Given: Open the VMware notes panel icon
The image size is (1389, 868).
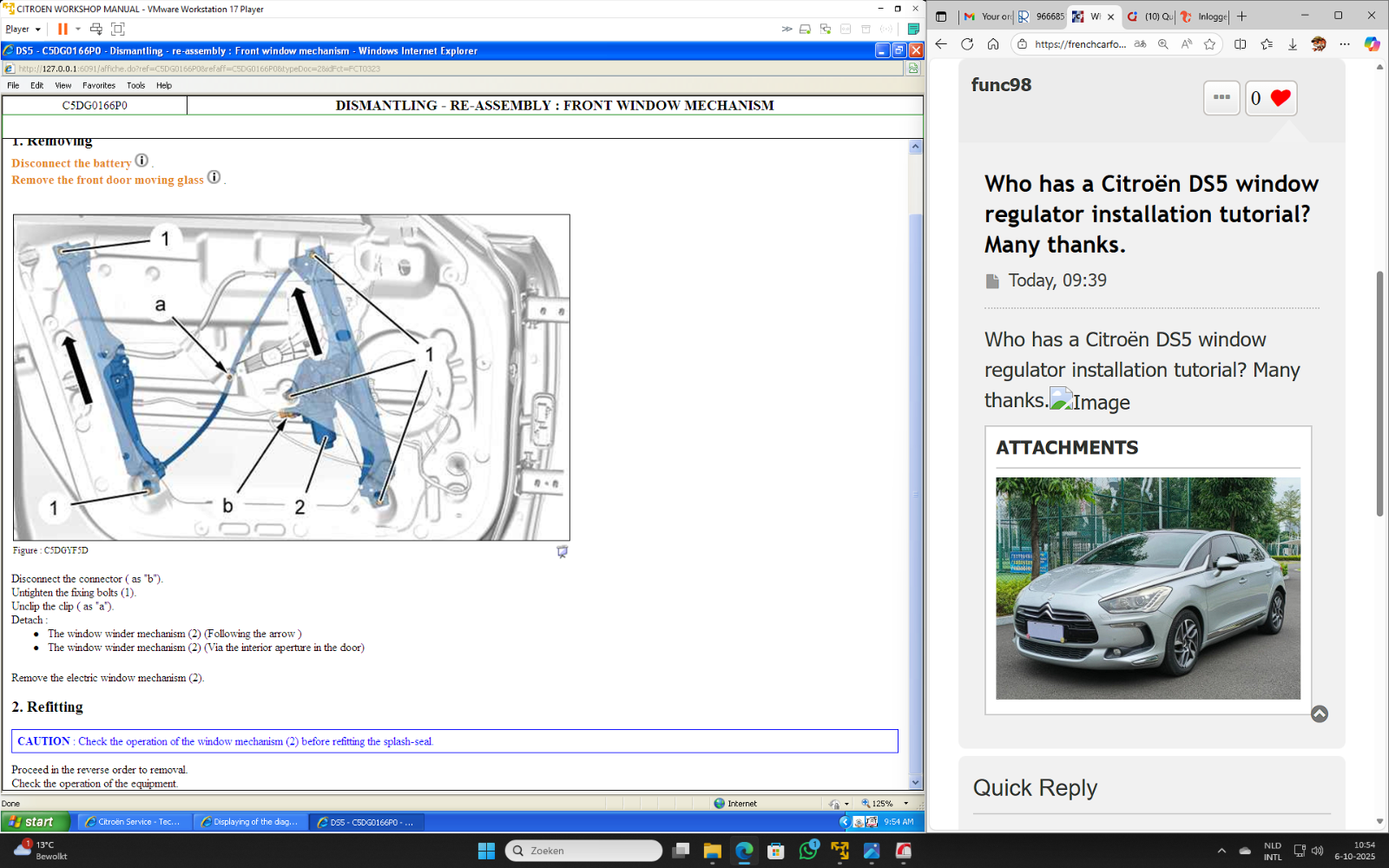Looking at the screenshot, I should (913, 29).
